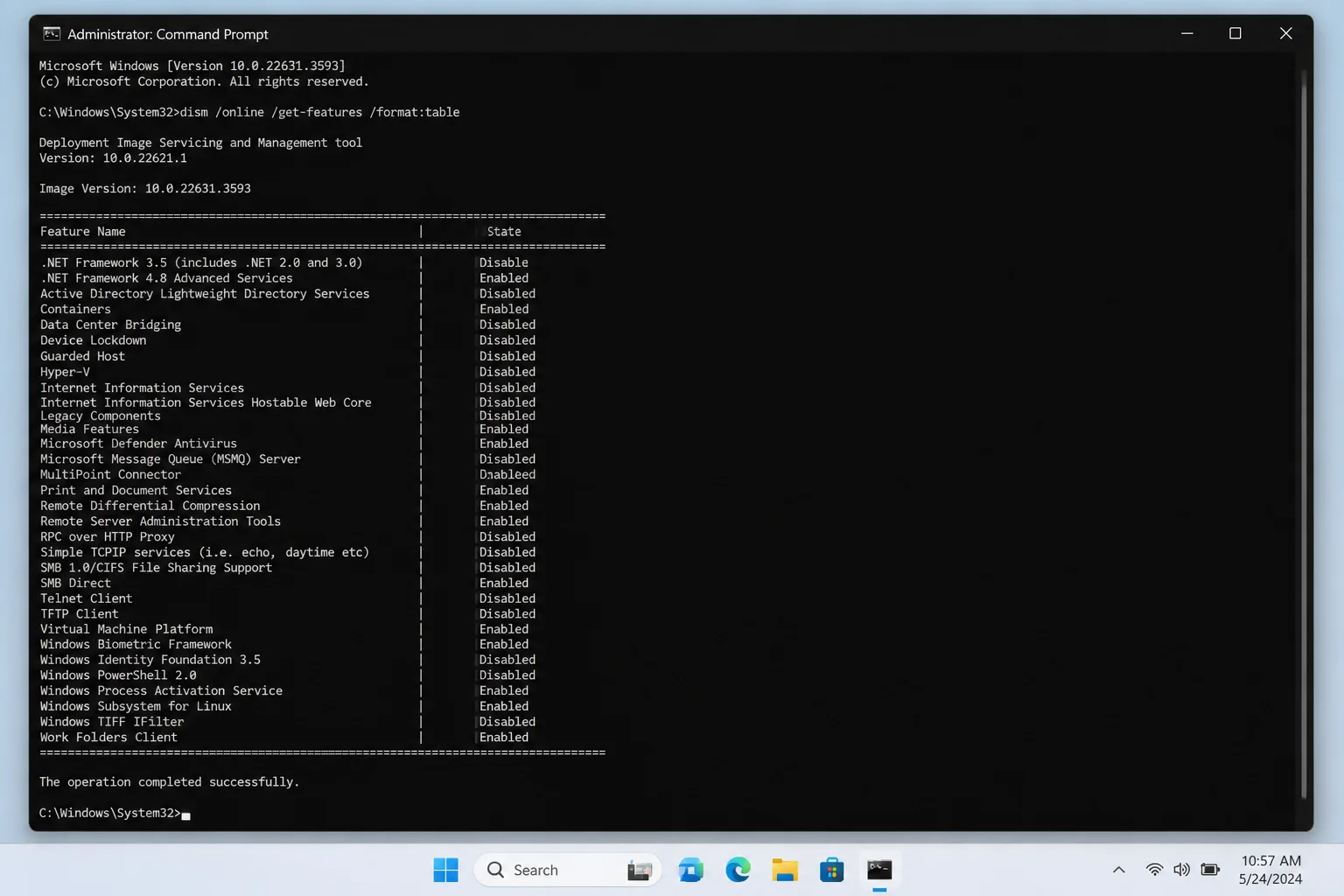Select the 'Hyper-V' feature row text
Viewport: 1344px width, 896px height.
pos(65,372)
